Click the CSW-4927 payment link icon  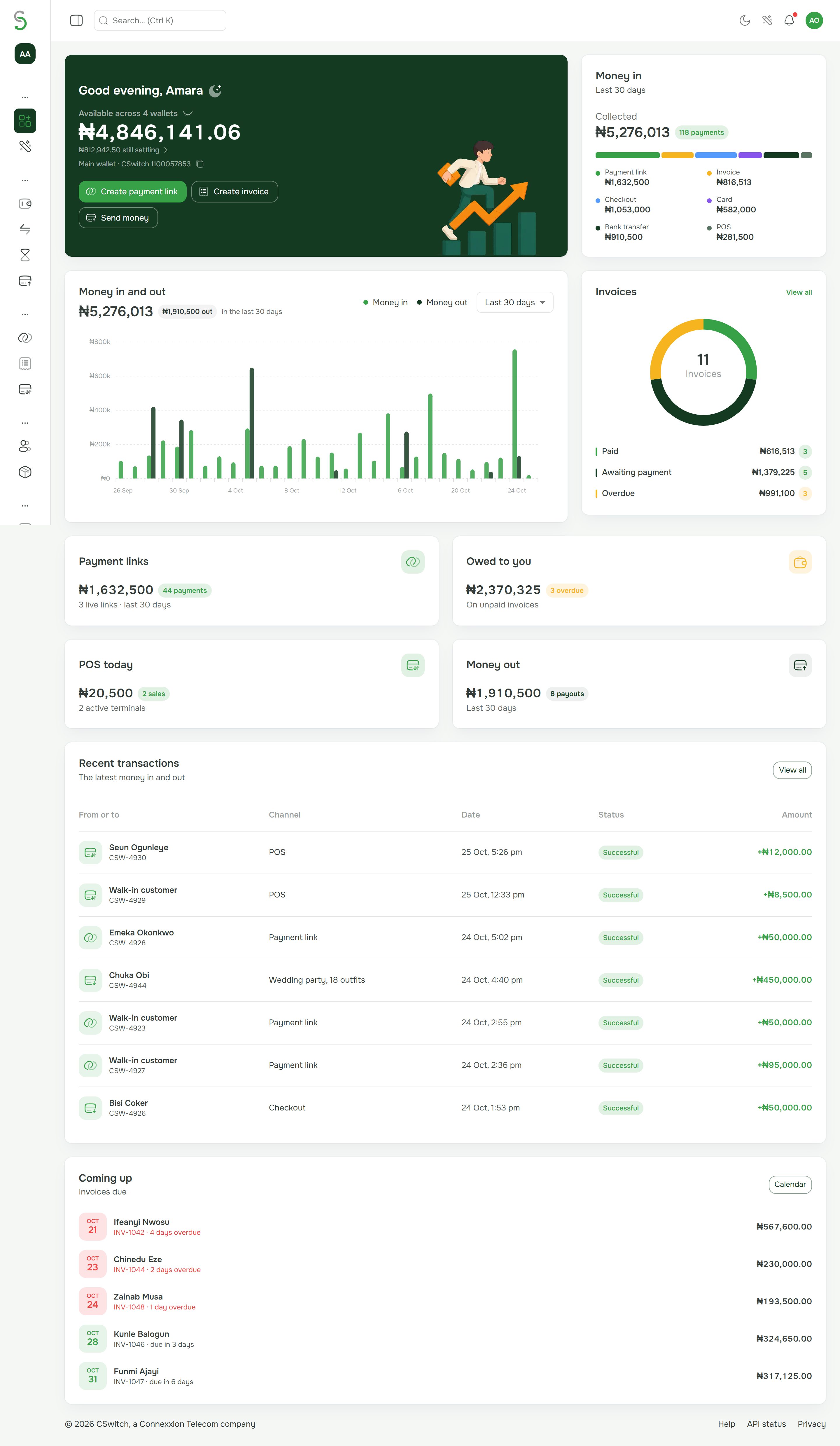[x=90, y=1066]
